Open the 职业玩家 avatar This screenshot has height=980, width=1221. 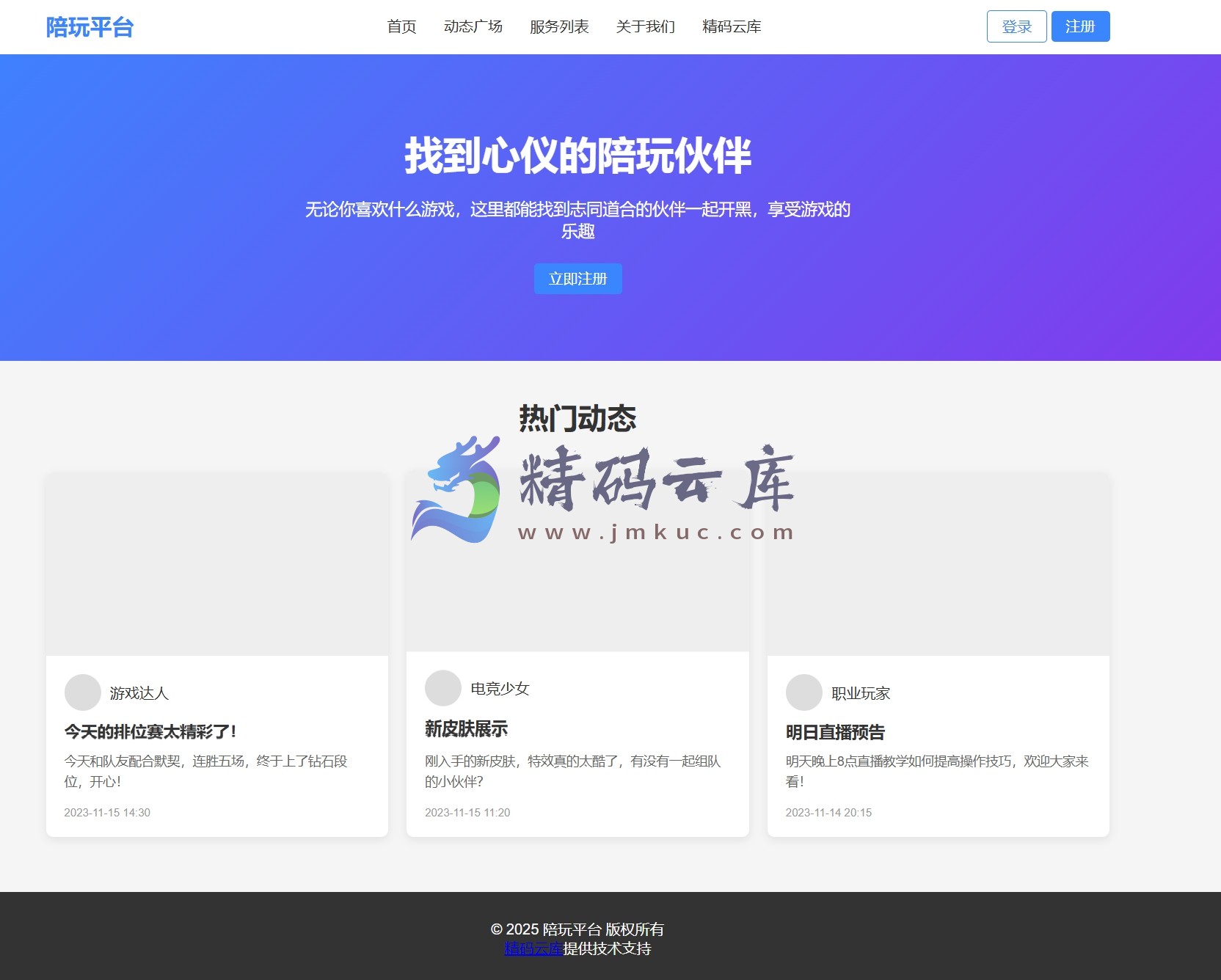(804, 692)
